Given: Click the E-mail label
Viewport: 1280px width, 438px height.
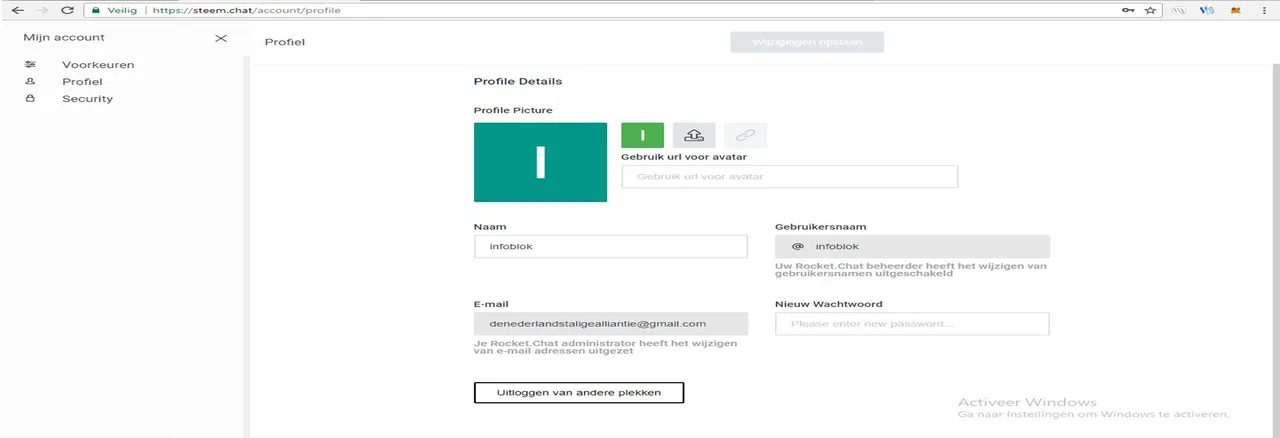Looking at the screenshot, I should tap(492, 304).
